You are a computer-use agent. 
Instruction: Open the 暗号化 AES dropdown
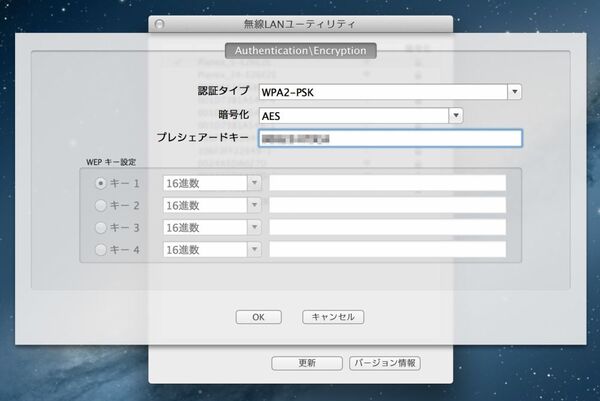click(361, 116)
